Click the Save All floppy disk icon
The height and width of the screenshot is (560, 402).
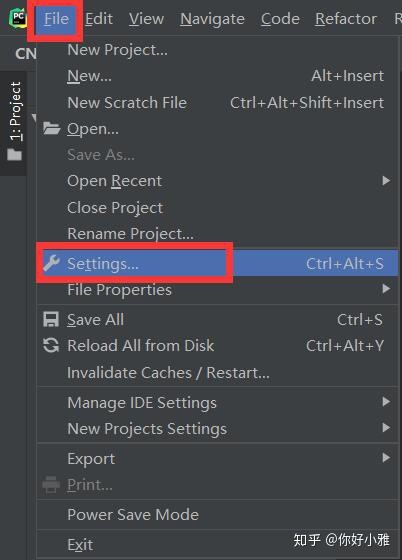(x=51, y=319)
